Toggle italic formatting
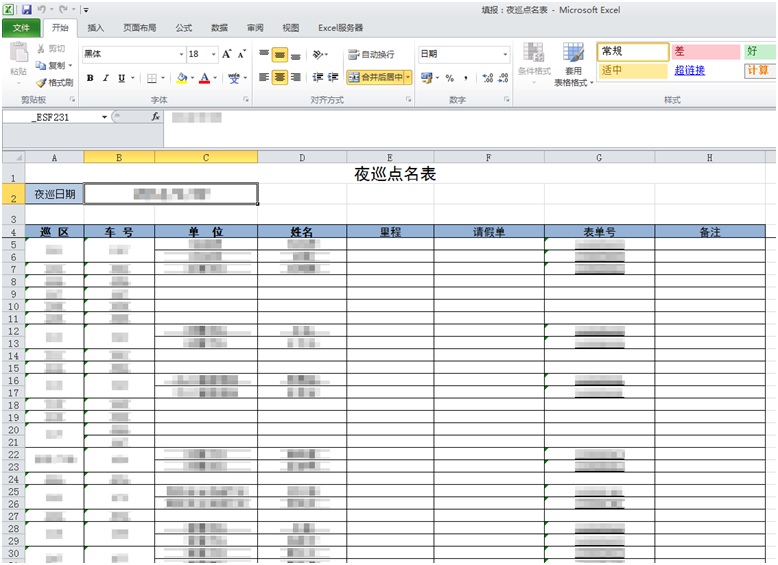The width and height of the screenshot is (778, 565). coord(106,78)
